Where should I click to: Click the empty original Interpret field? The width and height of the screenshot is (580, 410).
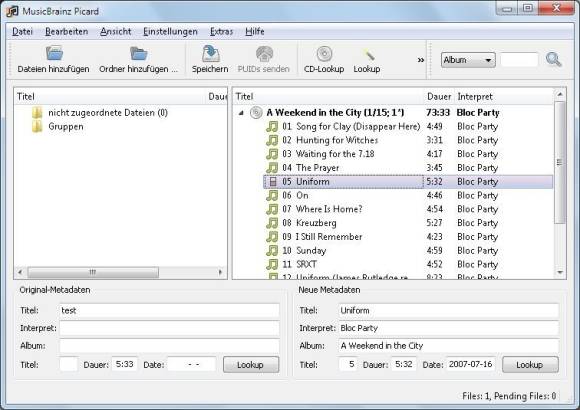point(169,328)
